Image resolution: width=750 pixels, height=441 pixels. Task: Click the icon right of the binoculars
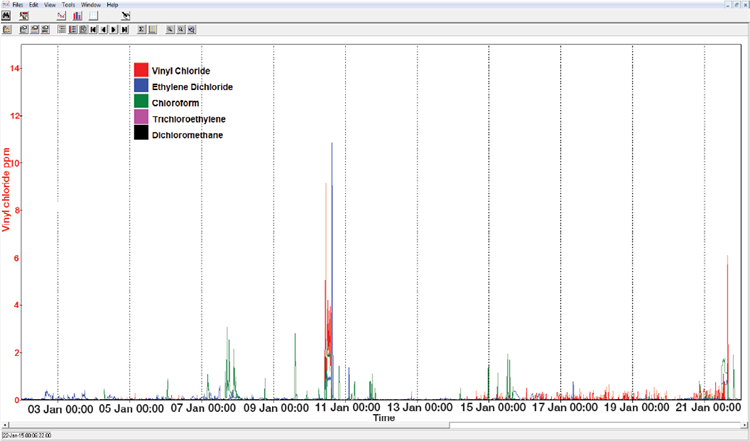[x=24, y=16]
